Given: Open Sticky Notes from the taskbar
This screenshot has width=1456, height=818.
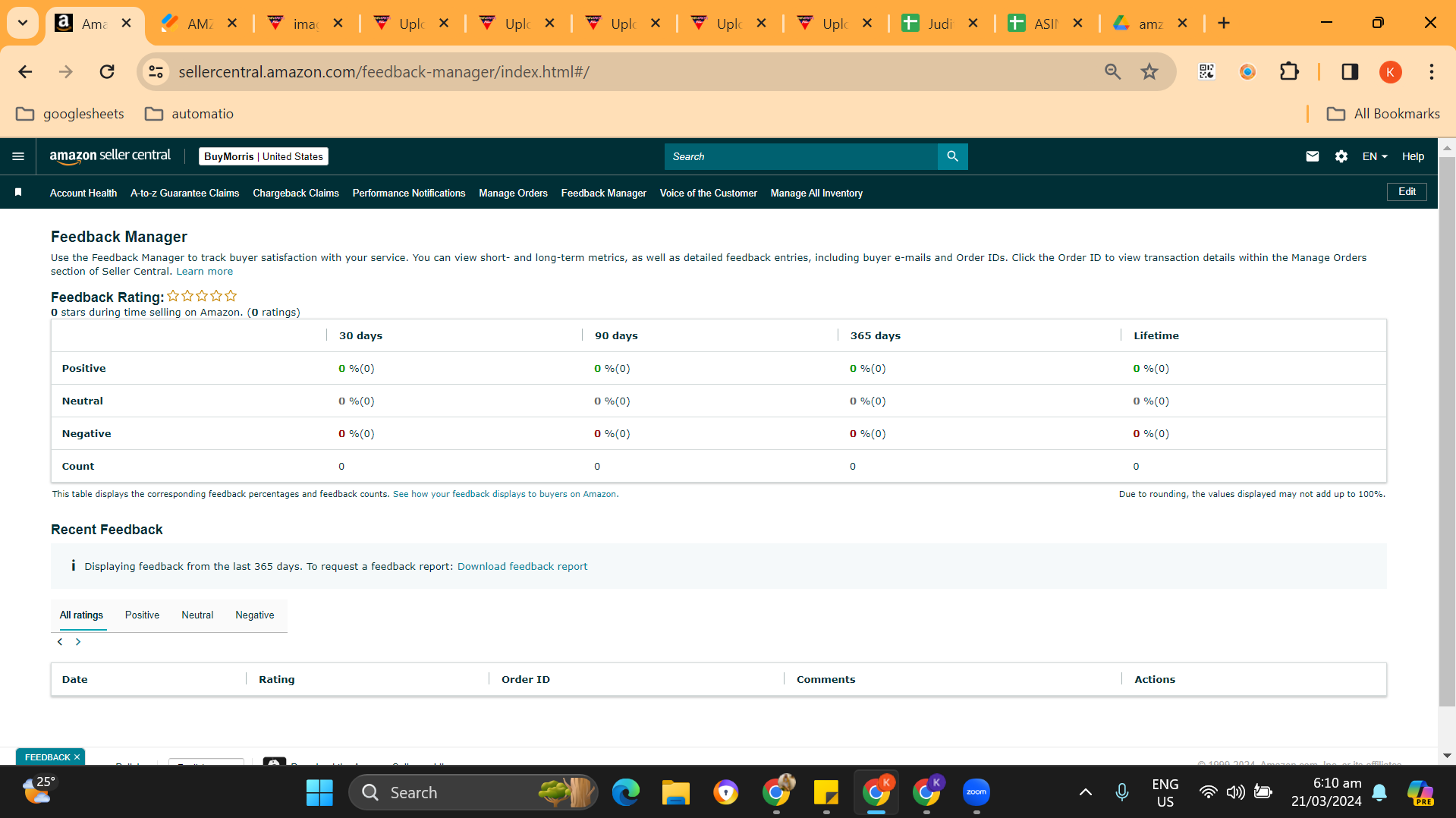Looking at the screenshot, I should (826, 792).
